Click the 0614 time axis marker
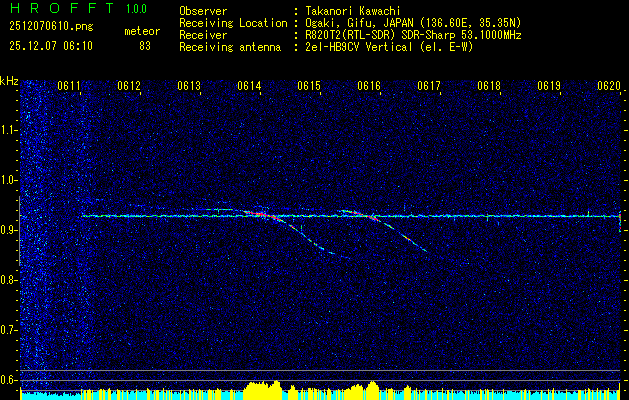Image resolution: width=629 pixels, height=400 pixels. pos(249,85)
